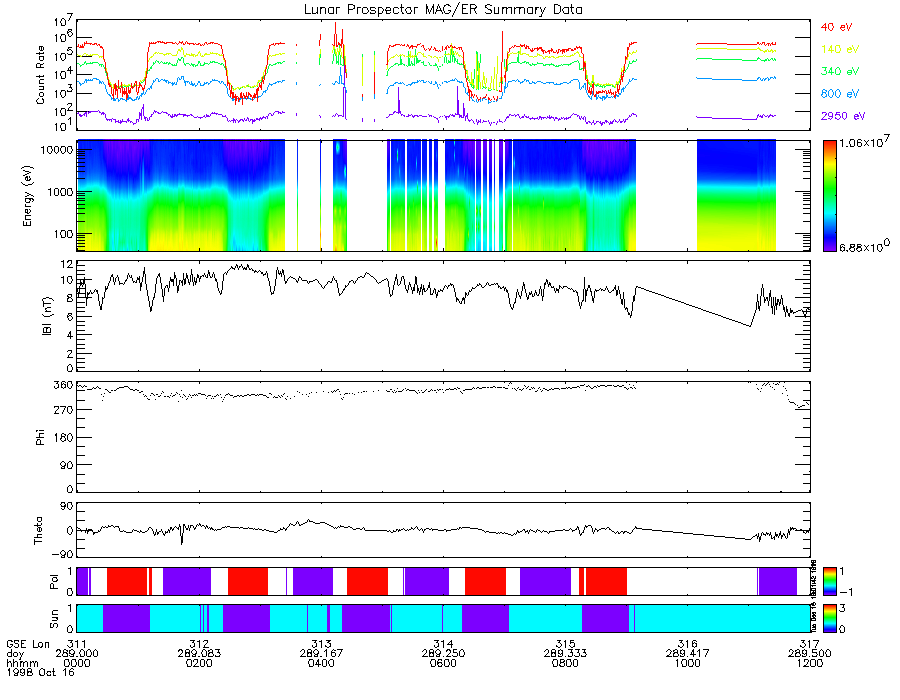Click the 'Phi' axis label
The image size is (900, 700).
pos(40,437)
